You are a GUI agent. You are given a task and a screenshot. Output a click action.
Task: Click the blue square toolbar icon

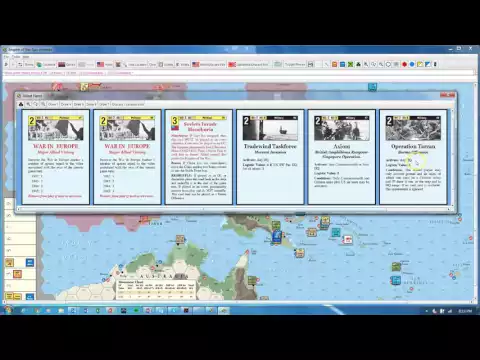tap(342, 64)
